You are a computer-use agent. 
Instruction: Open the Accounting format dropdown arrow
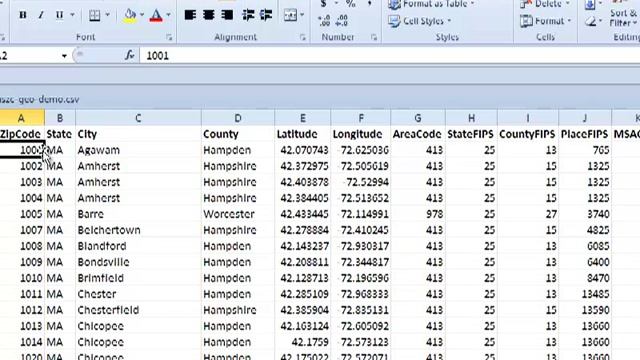pos(336,4)
